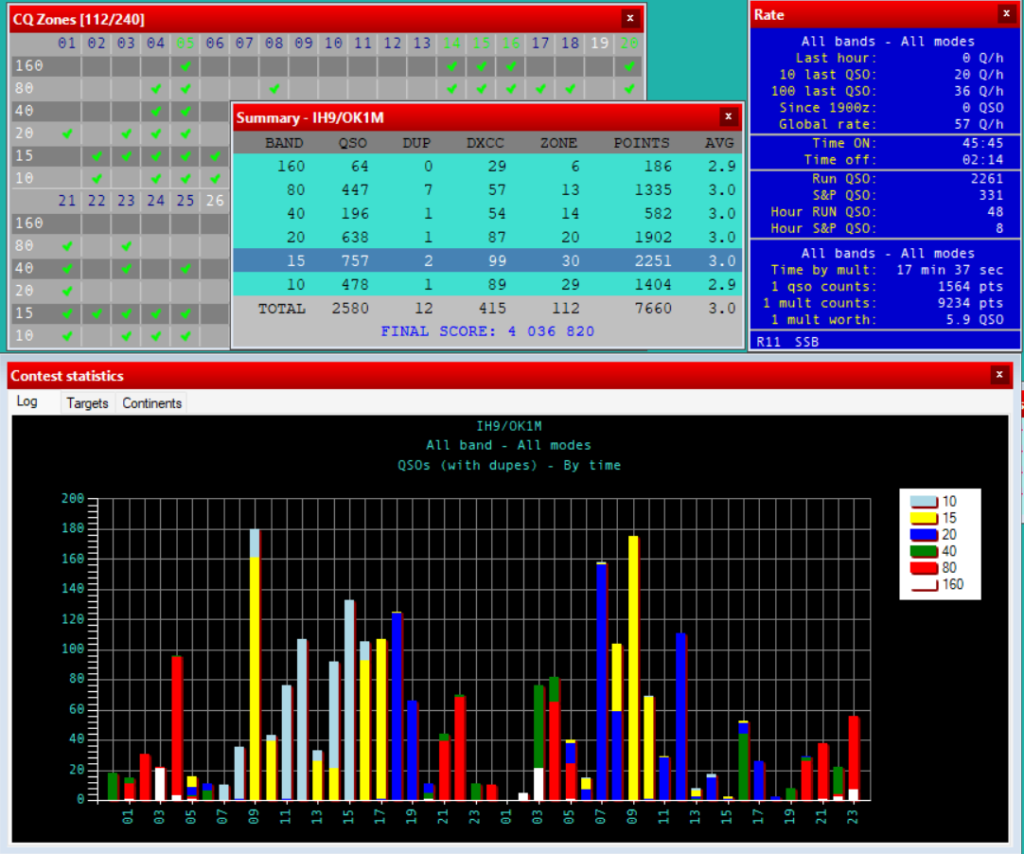Click the TOTAL row in Summary
This screenshot has width=1024, height=854.
click(488, 308)
